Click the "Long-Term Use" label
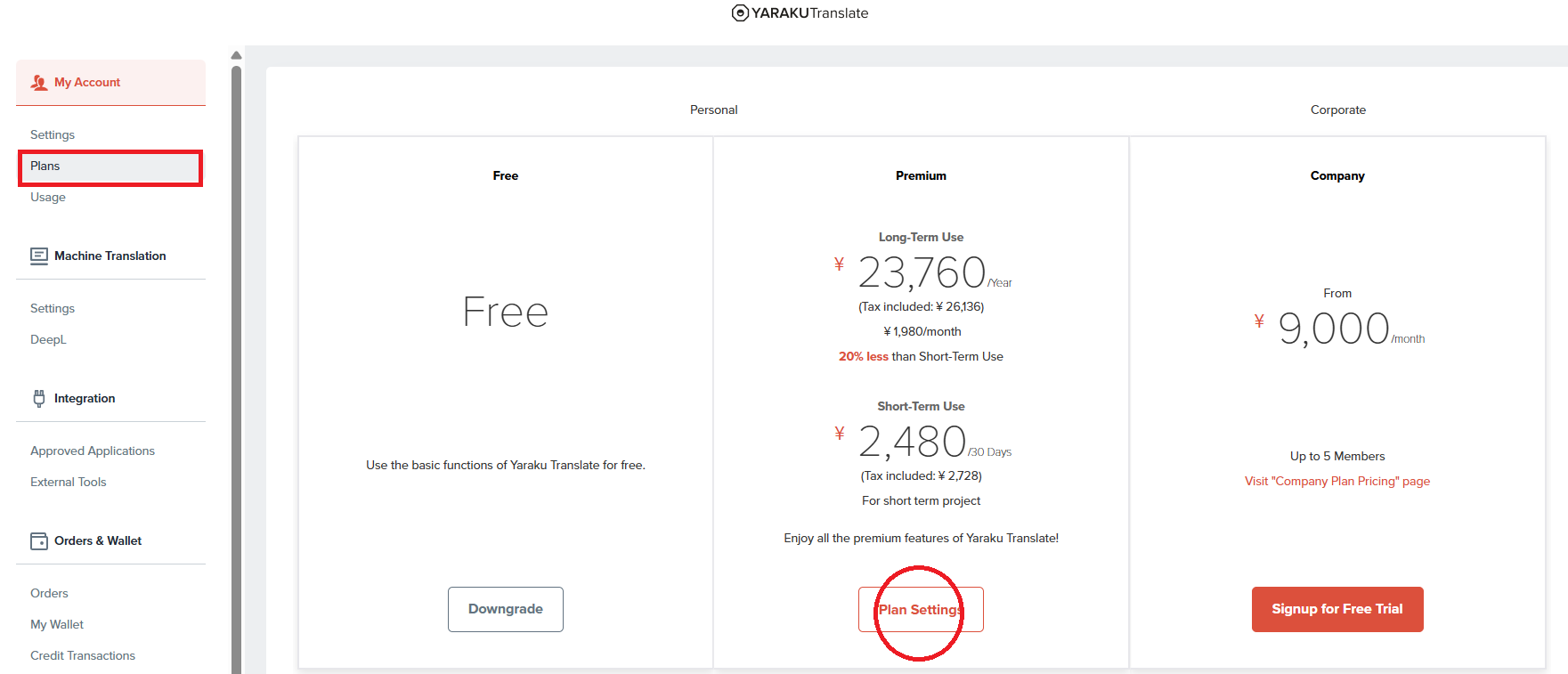 pos(921,237)
